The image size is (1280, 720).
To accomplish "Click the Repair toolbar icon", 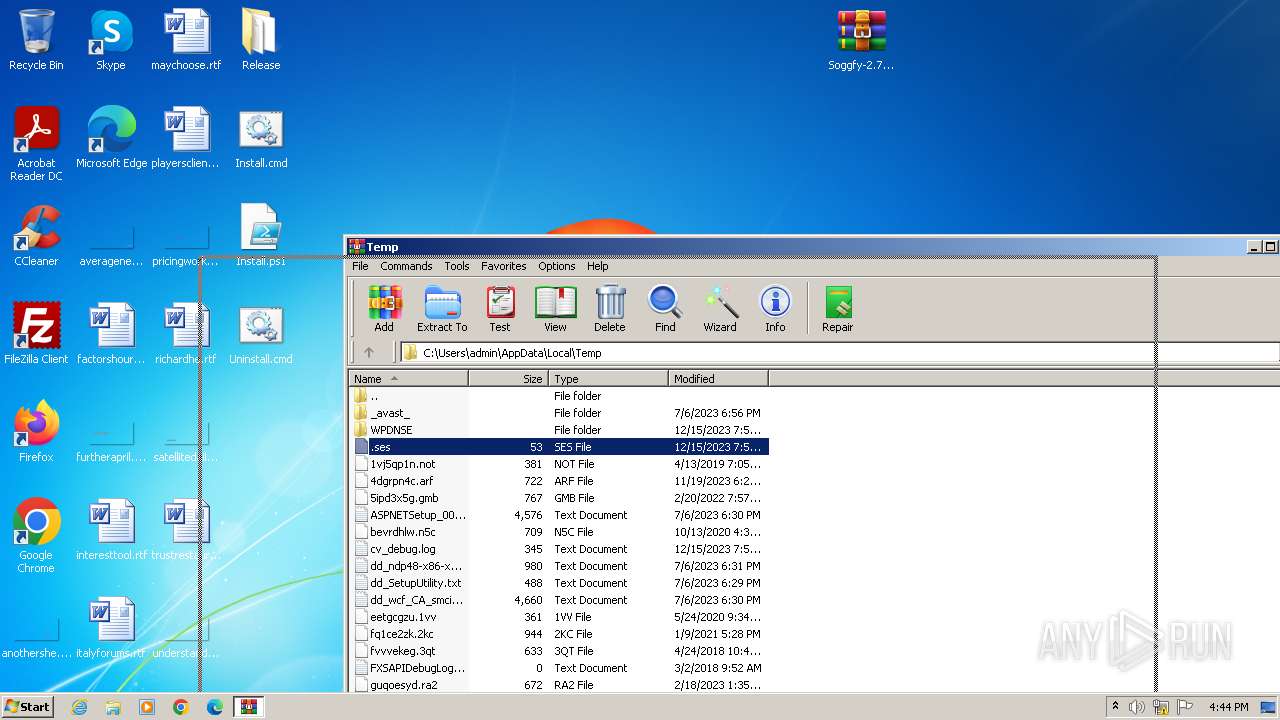I will click(x=838, y=309).
